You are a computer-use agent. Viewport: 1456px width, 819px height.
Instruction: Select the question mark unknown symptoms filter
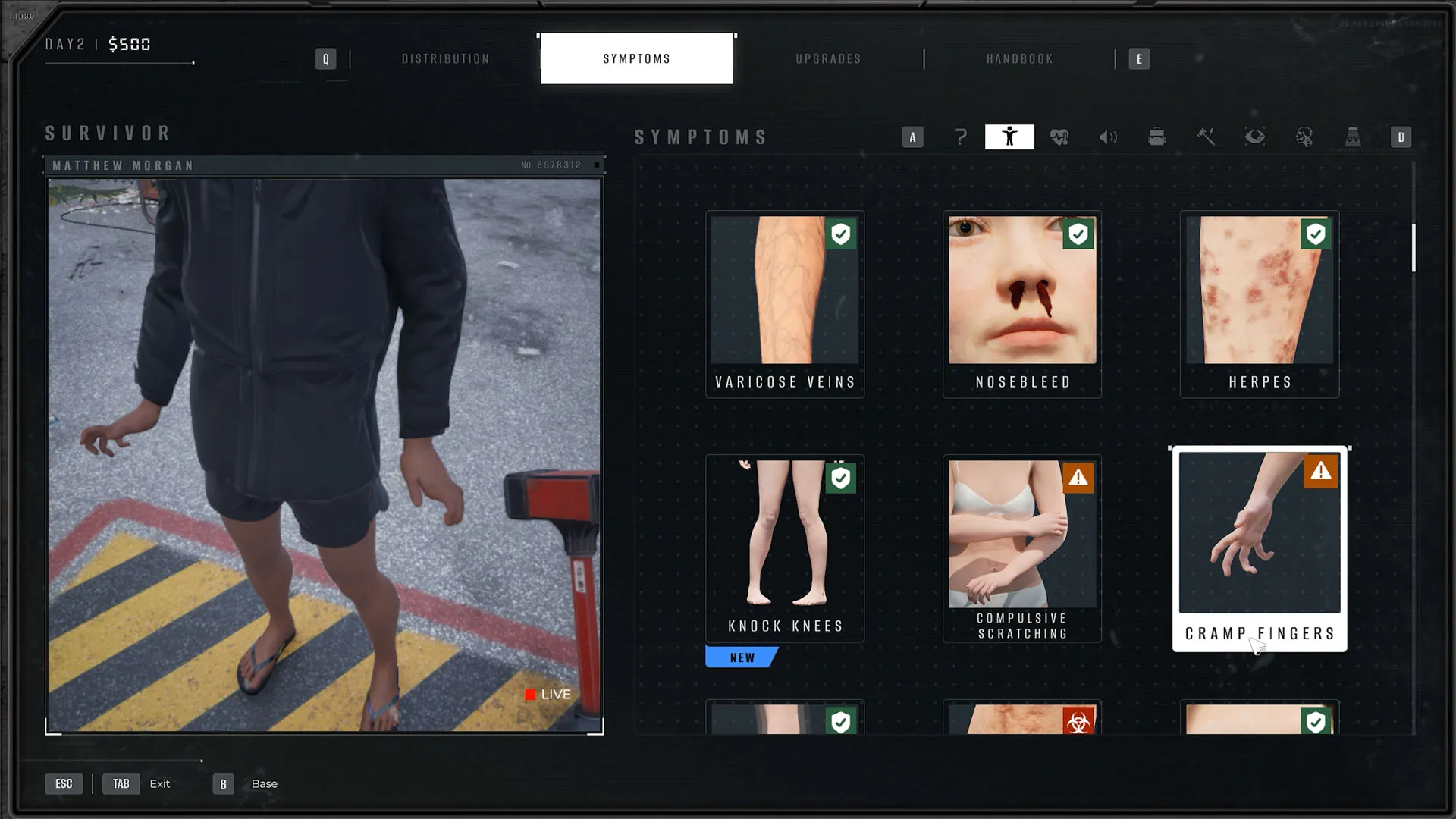tap(961, 137)
